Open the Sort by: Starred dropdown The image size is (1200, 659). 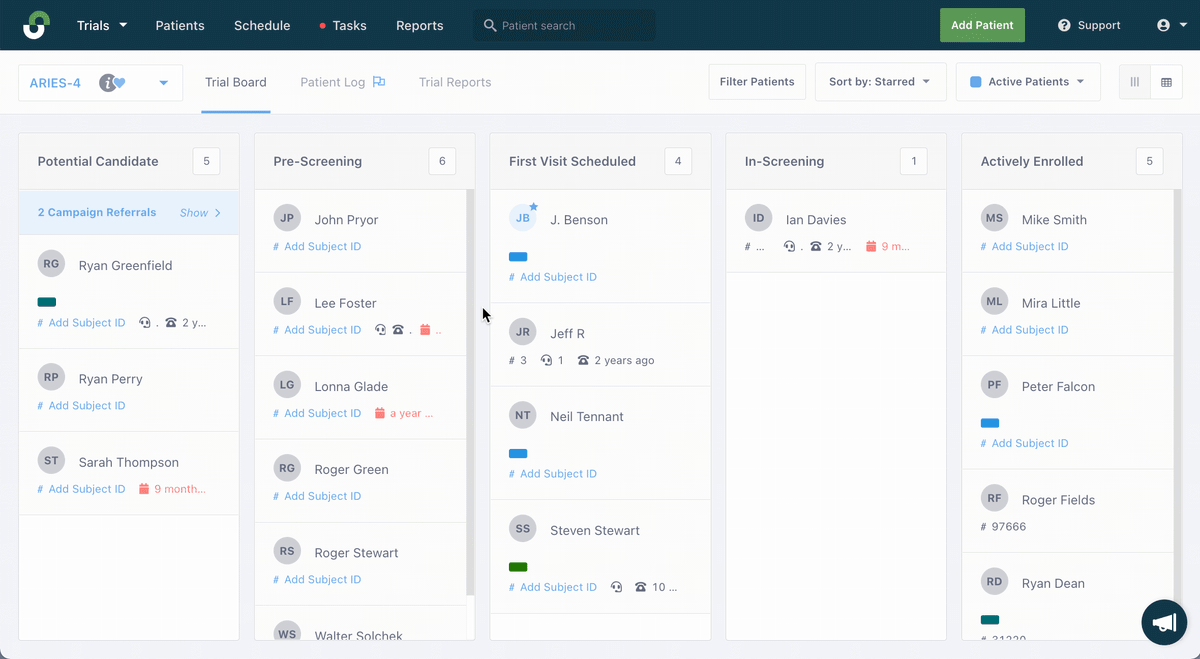(x=880, y=82)
